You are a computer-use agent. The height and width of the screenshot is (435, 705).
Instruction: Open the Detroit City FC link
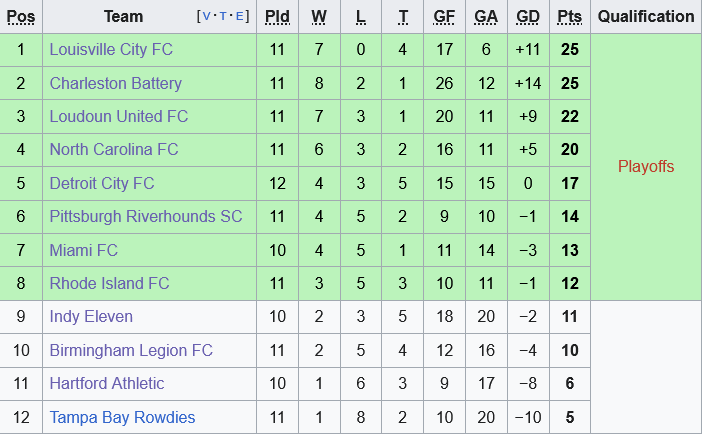[x=102, y=183]
